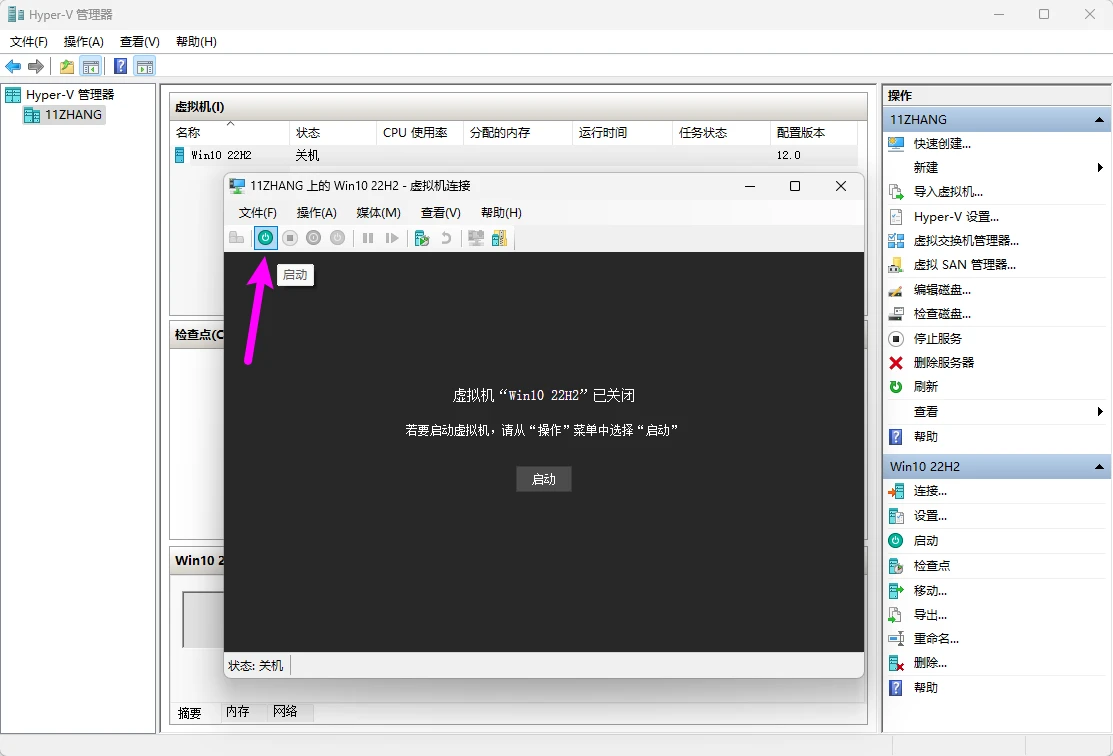Select Hyper-V 管理器 root tree node
The image size is (1113, 756).
pos(70,94)
